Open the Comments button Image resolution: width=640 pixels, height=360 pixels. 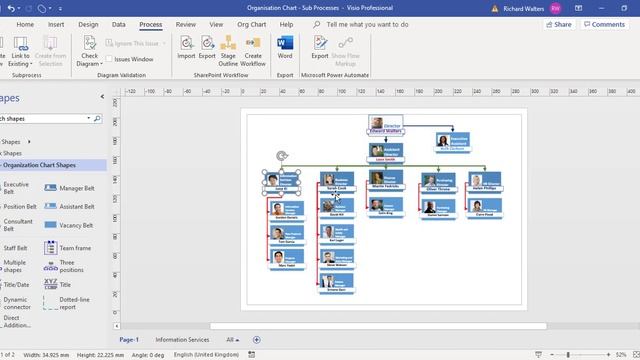pyautogui.click(x=604, y=24)
